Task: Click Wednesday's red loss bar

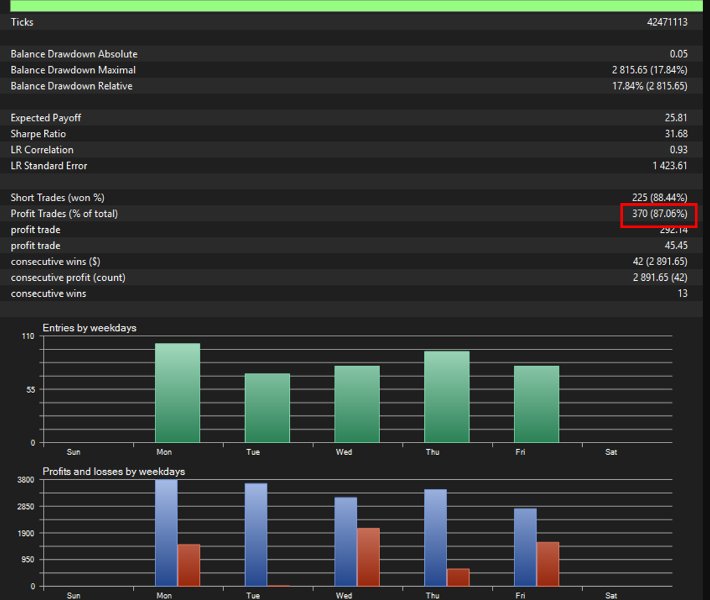Action: tap(368, 557)
